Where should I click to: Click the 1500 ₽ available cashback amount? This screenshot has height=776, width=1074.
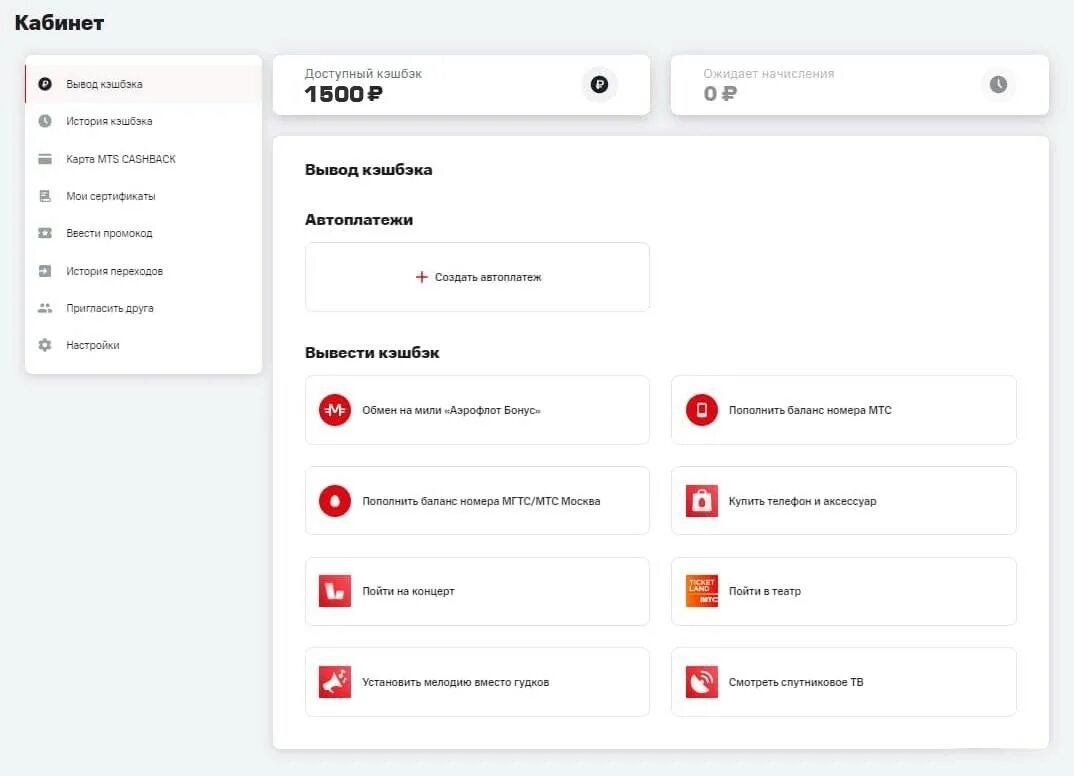point(343,94)
